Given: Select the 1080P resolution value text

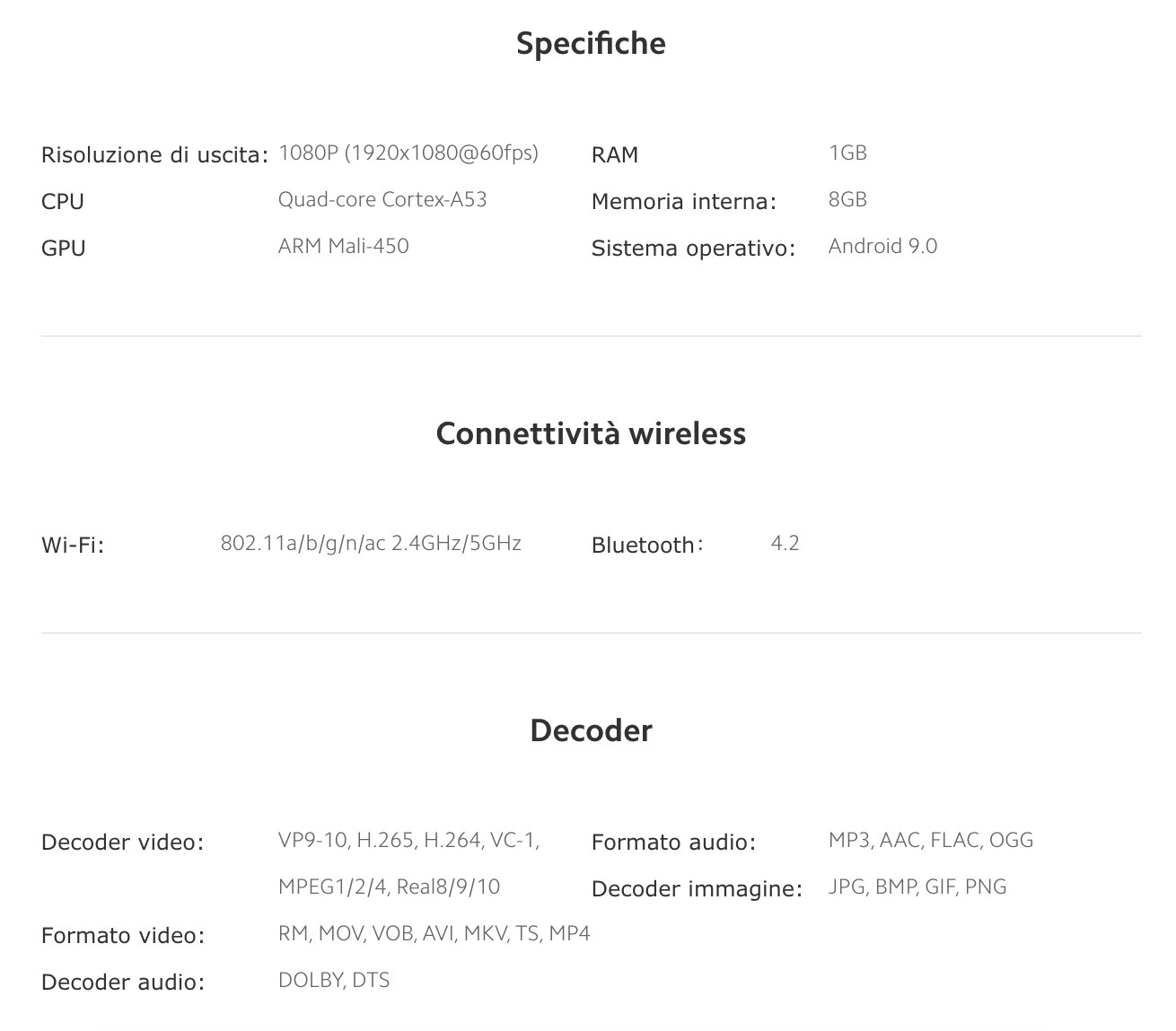Looking at the screenshot, I should click(x=408, y=153).
